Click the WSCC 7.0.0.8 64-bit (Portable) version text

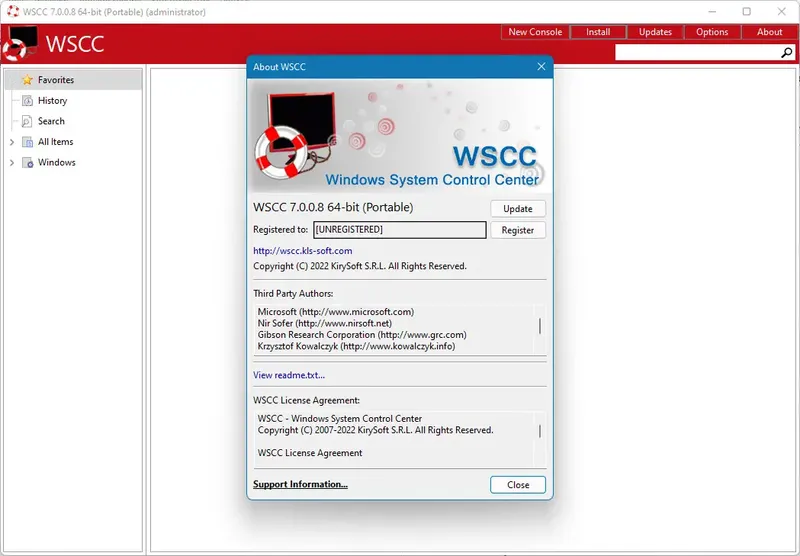pos(333,207)
